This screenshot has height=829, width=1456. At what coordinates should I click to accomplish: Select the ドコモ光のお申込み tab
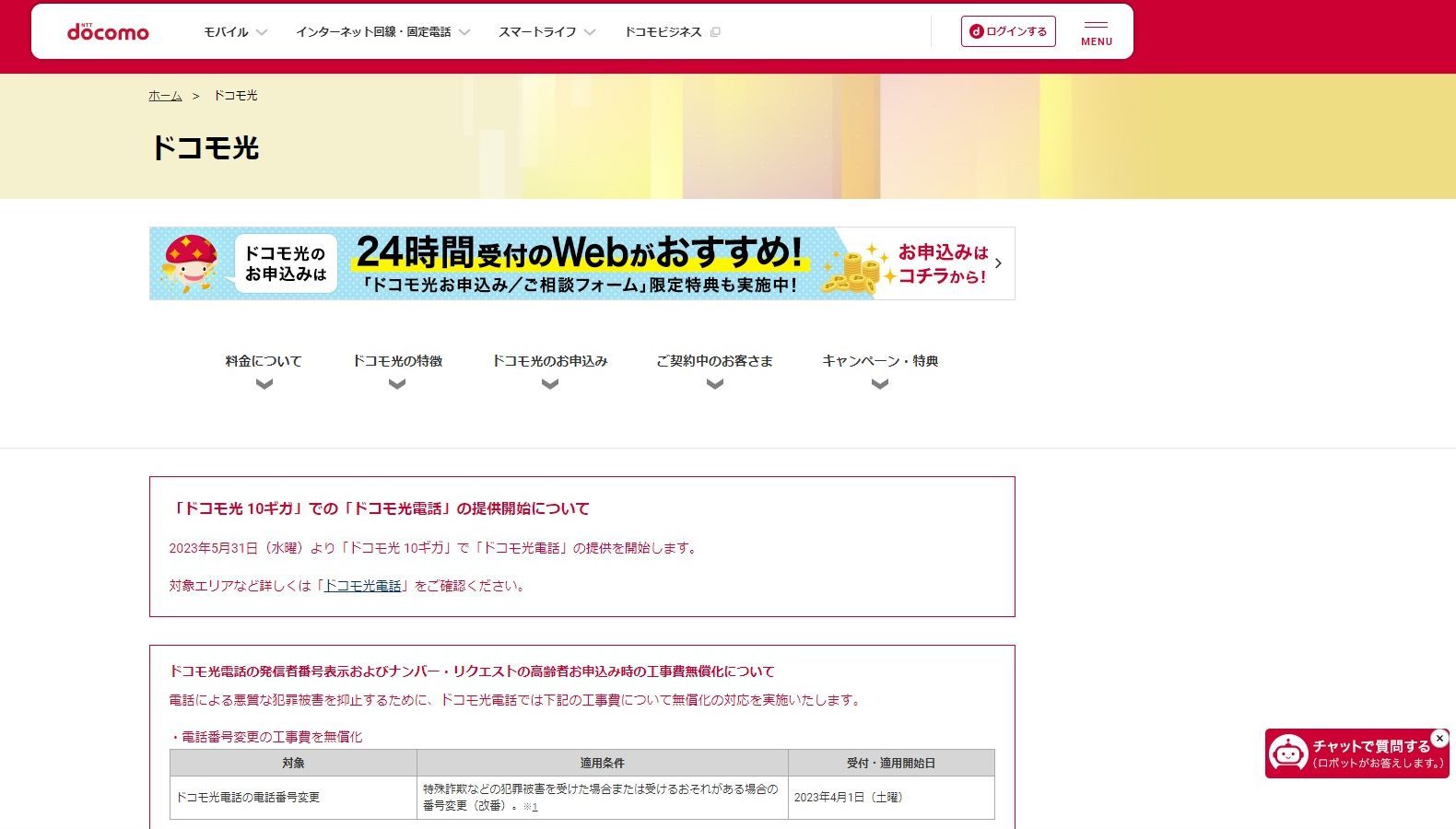[549, 370]
